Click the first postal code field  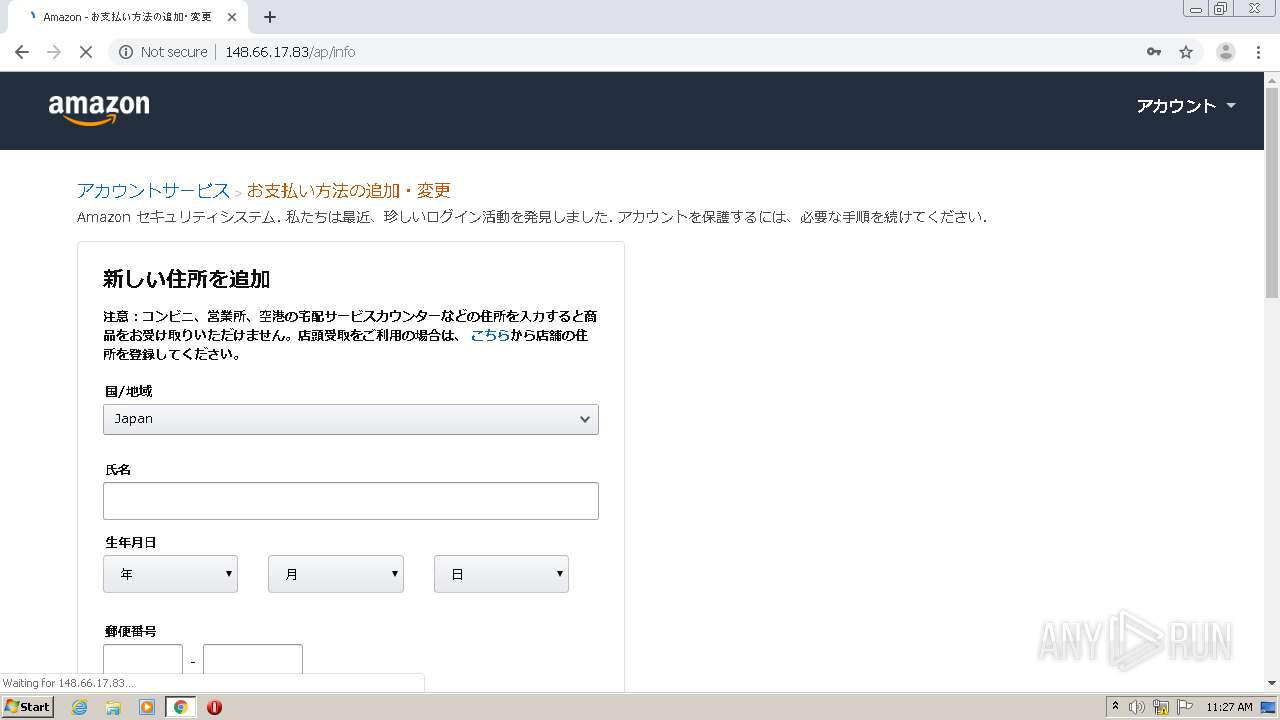[143, 662]
